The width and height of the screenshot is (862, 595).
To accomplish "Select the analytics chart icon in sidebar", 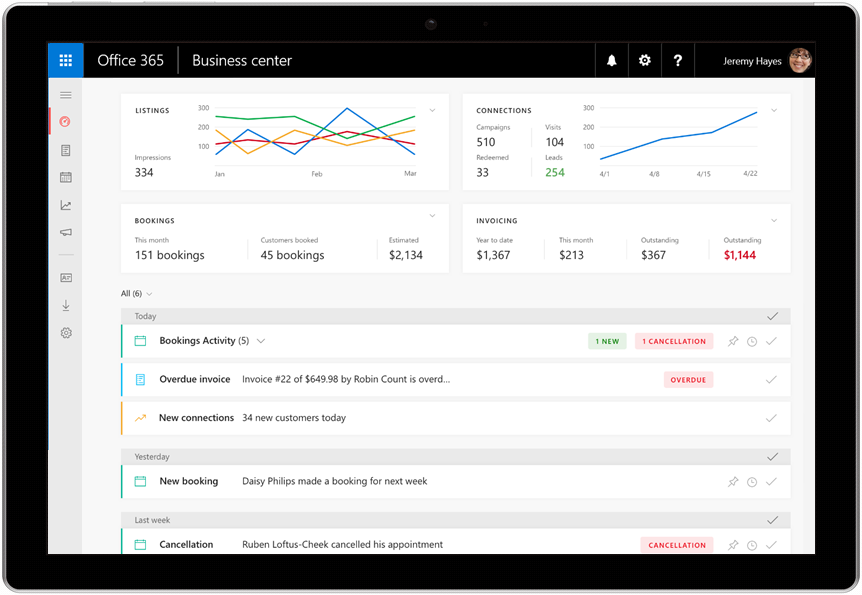I will [x=66, y=205].
